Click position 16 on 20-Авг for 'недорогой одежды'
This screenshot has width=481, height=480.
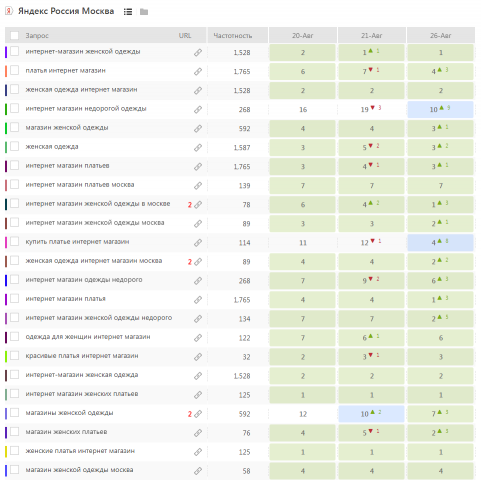pyautogui.click(x=303, y=109)
